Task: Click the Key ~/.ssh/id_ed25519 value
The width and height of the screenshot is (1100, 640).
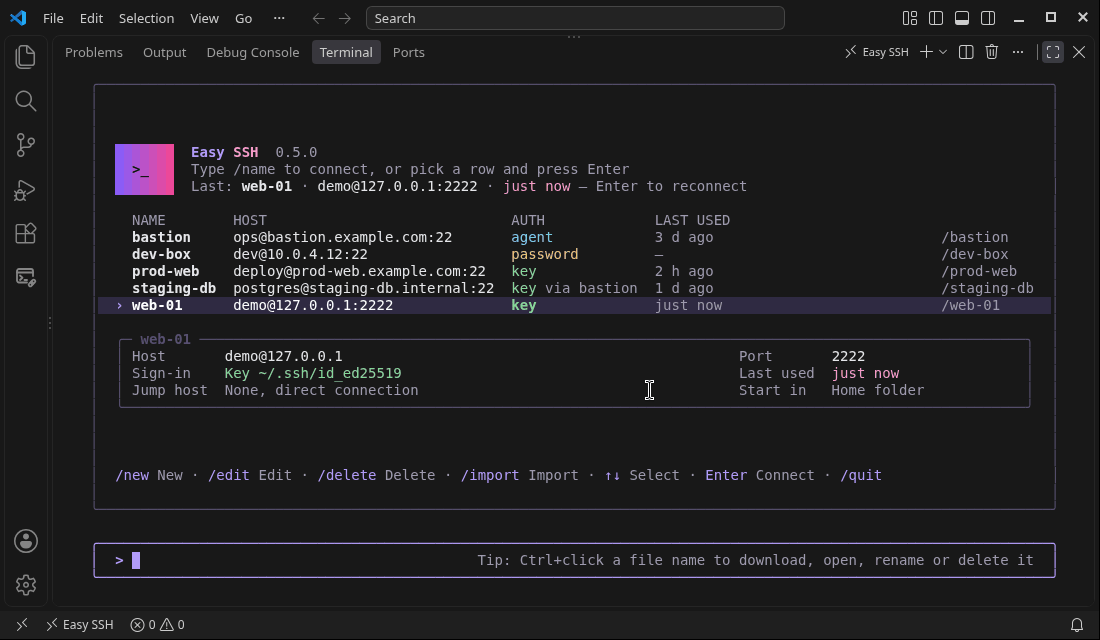Action: (313, 373)
